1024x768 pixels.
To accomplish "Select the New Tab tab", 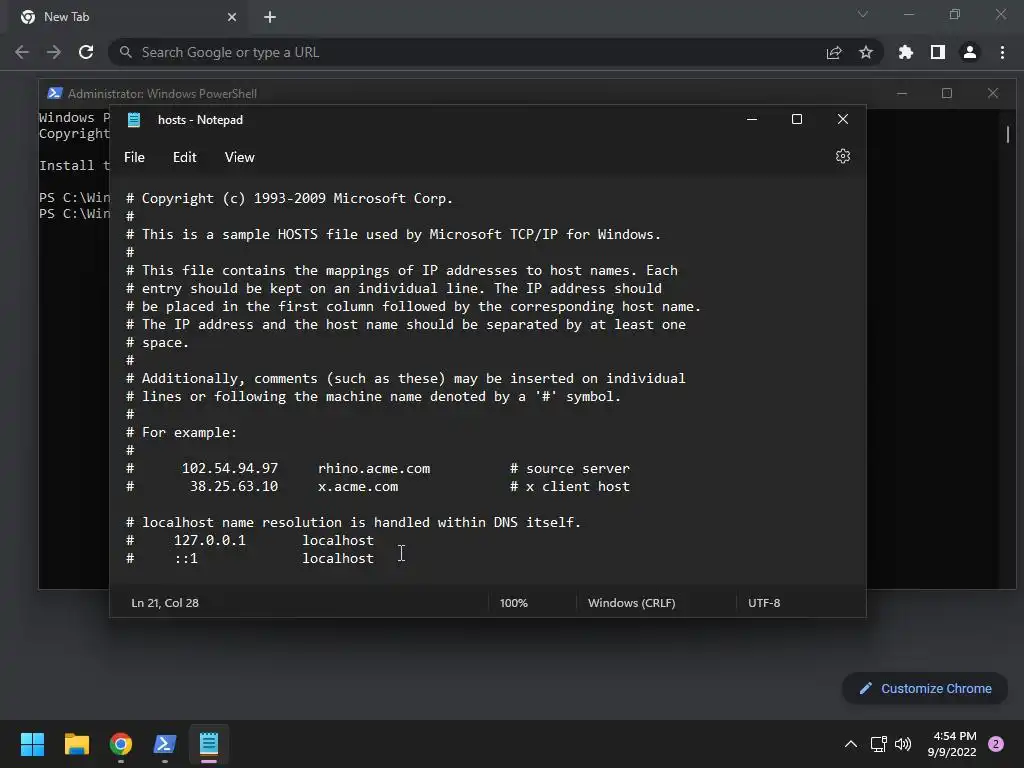I will click(x=127, y=18).
